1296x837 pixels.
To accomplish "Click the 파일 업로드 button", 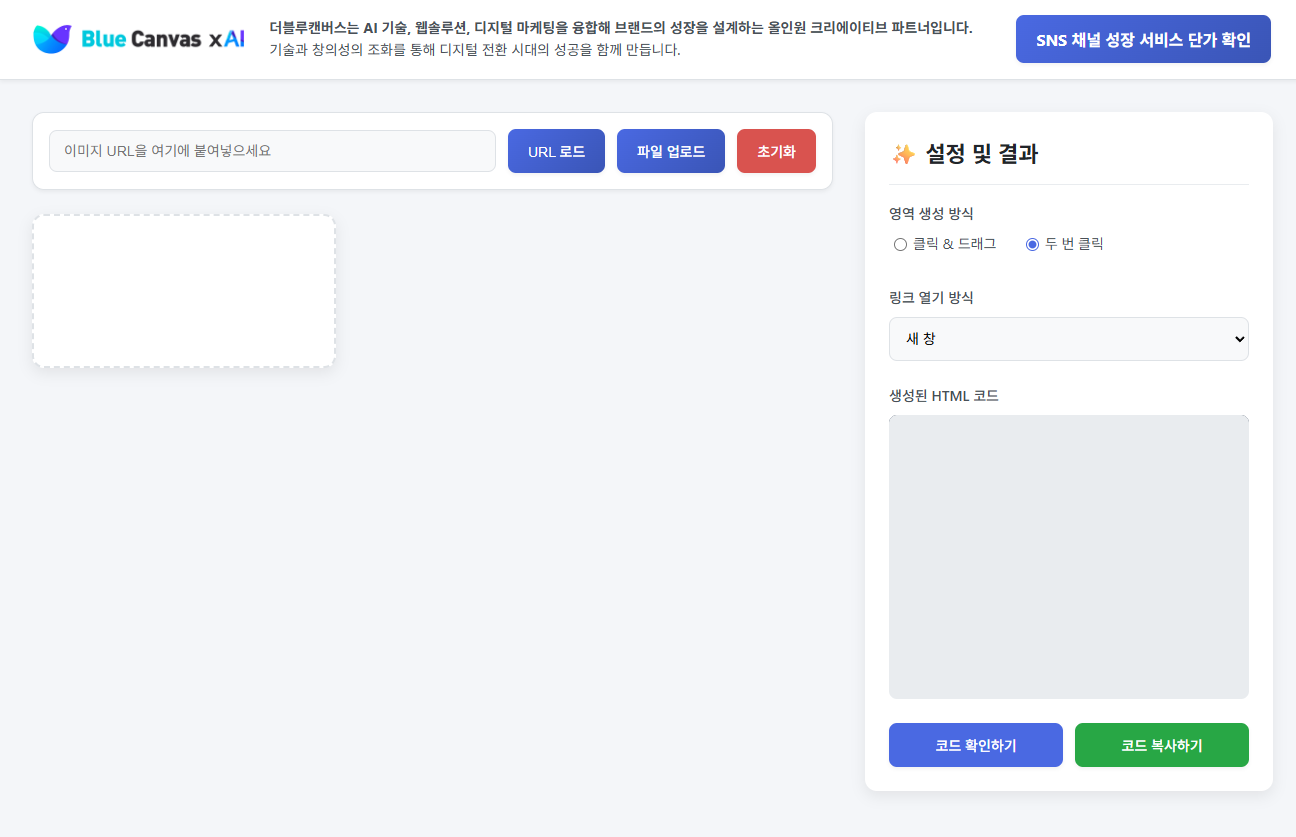I will tap(670, 151).
